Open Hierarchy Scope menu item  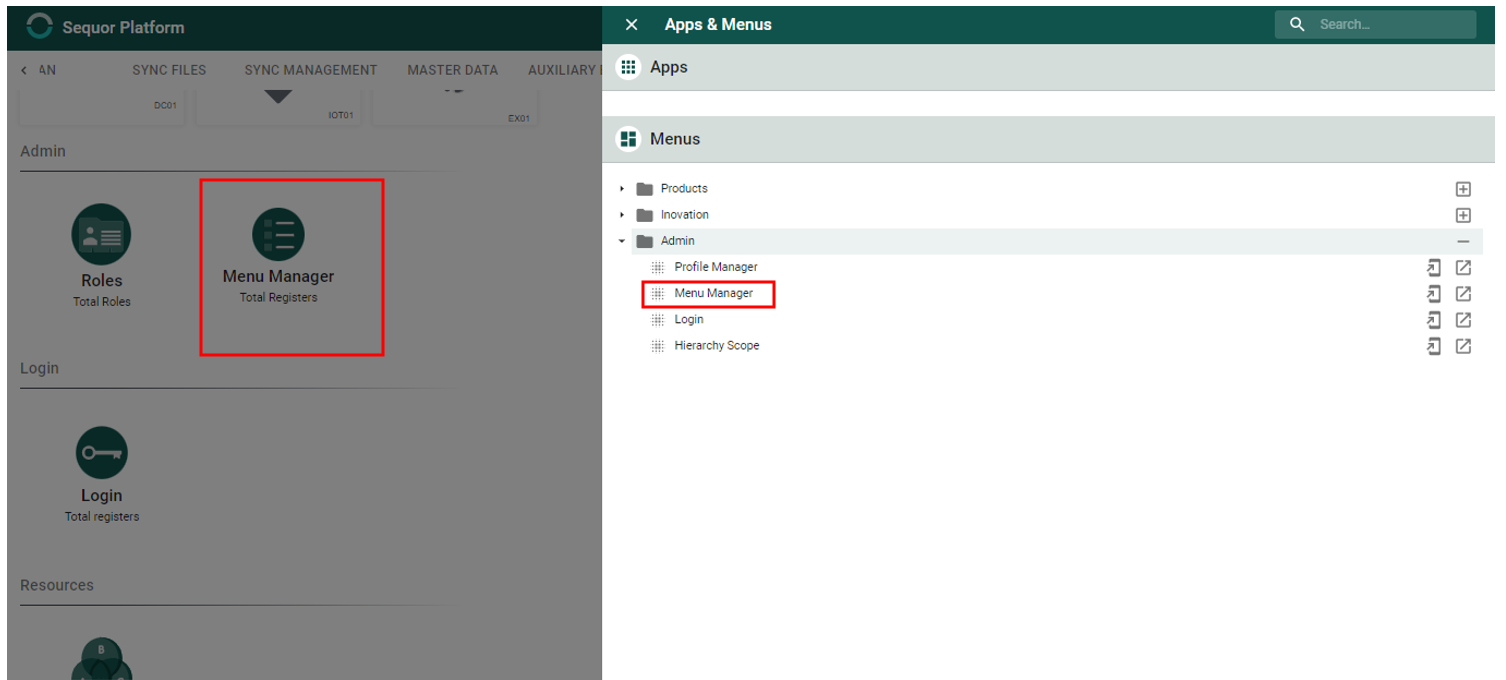click(716, 345)
